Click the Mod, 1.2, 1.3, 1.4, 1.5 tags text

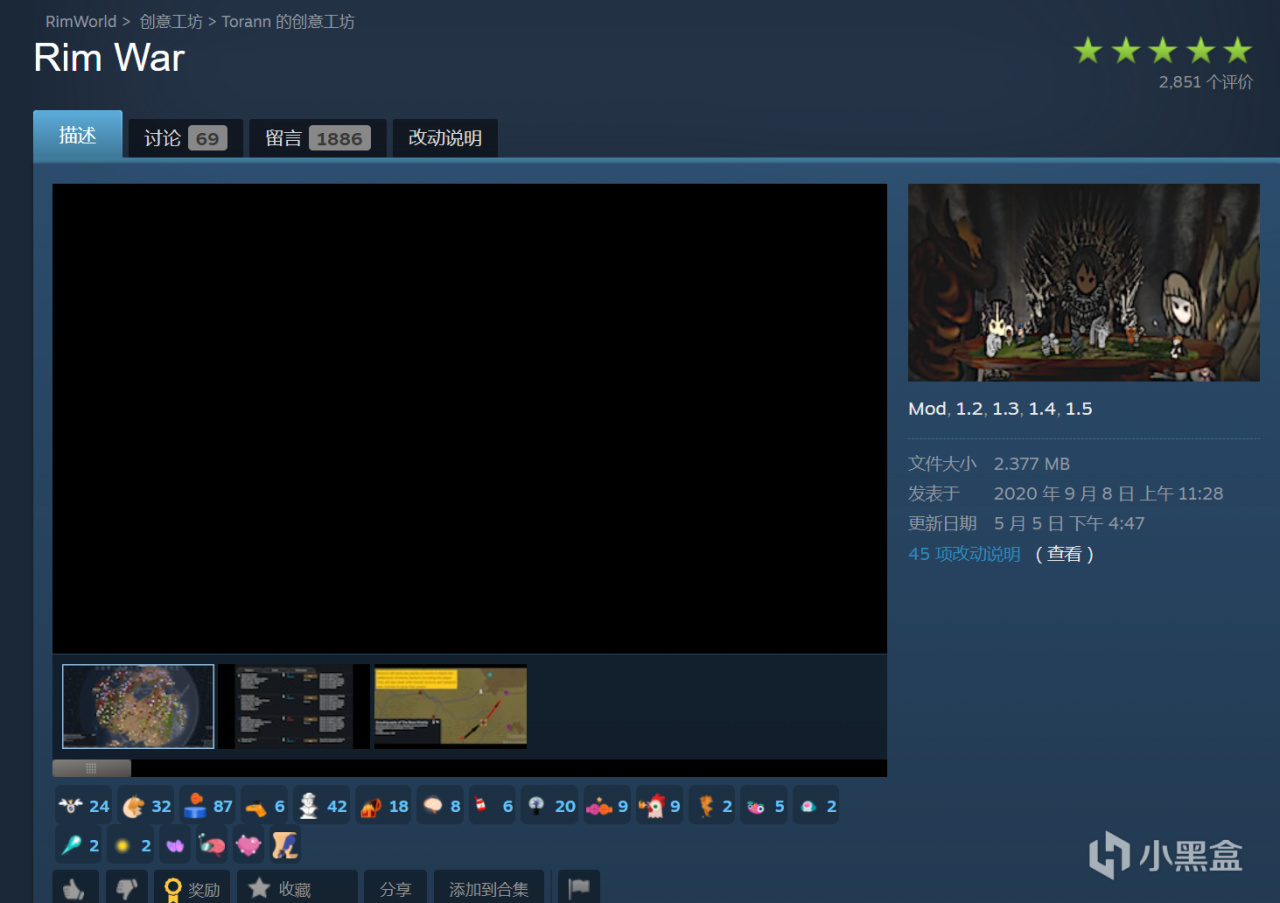point(1000,409)
